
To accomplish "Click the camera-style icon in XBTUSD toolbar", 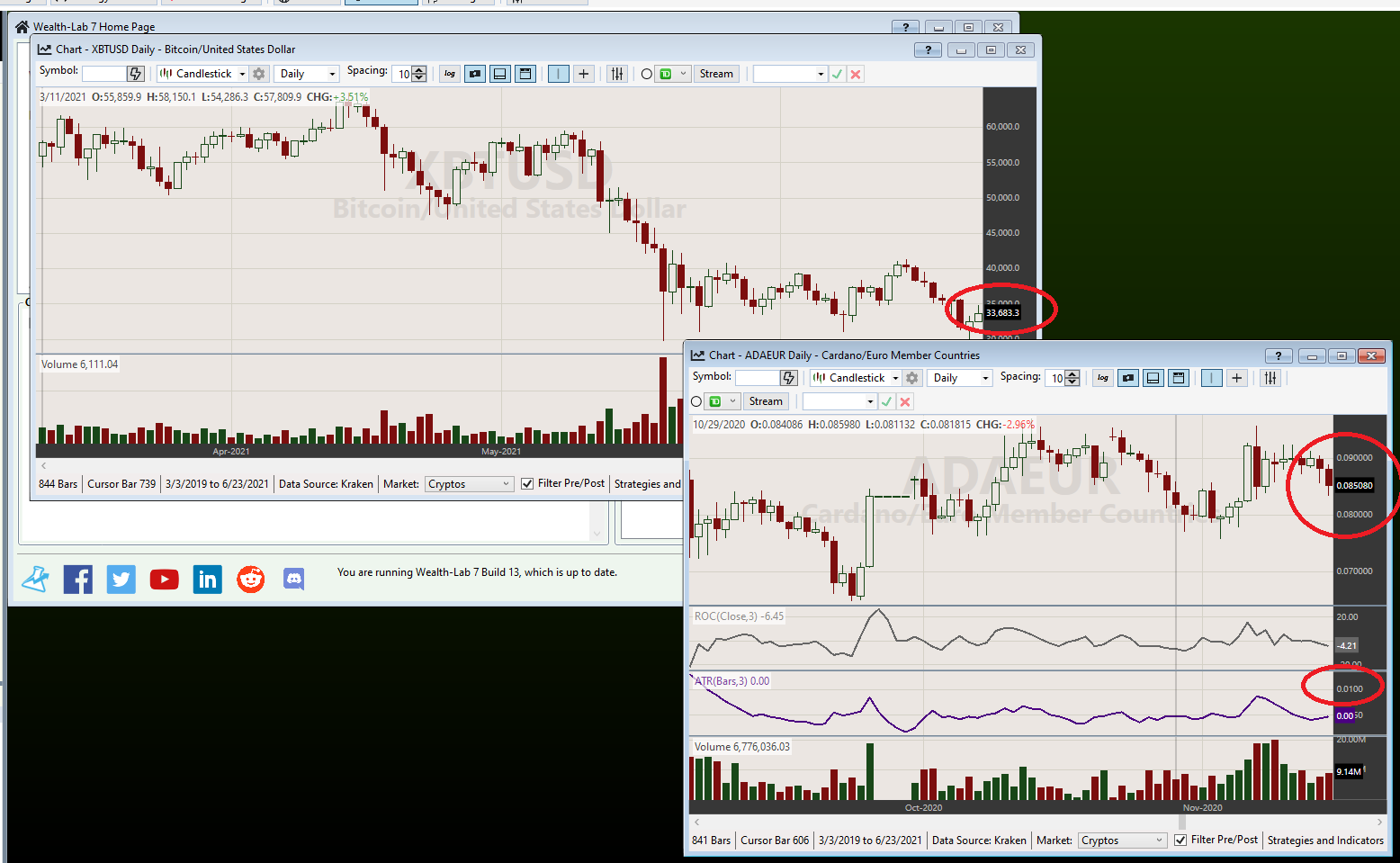I will click(475, 74).
